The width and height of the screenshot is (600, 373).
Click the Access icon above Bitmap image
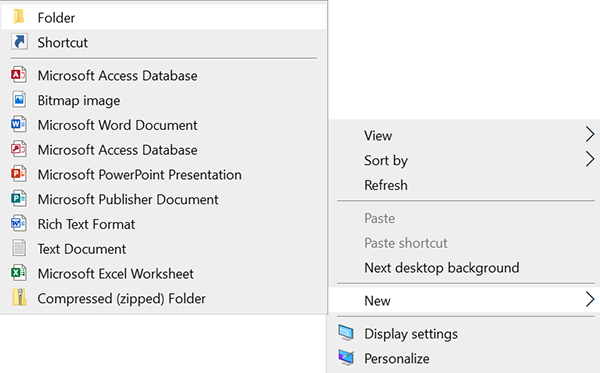click(x=19, y=75)
